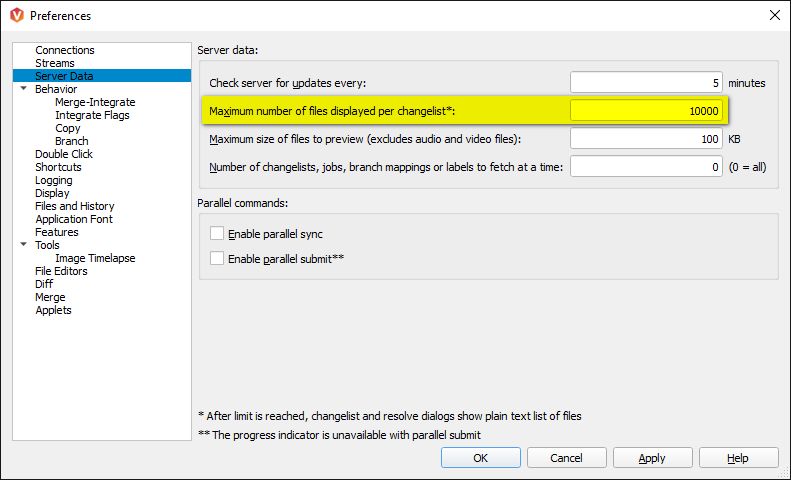Click the 'After limit is reached' footnote

[390, 416]
